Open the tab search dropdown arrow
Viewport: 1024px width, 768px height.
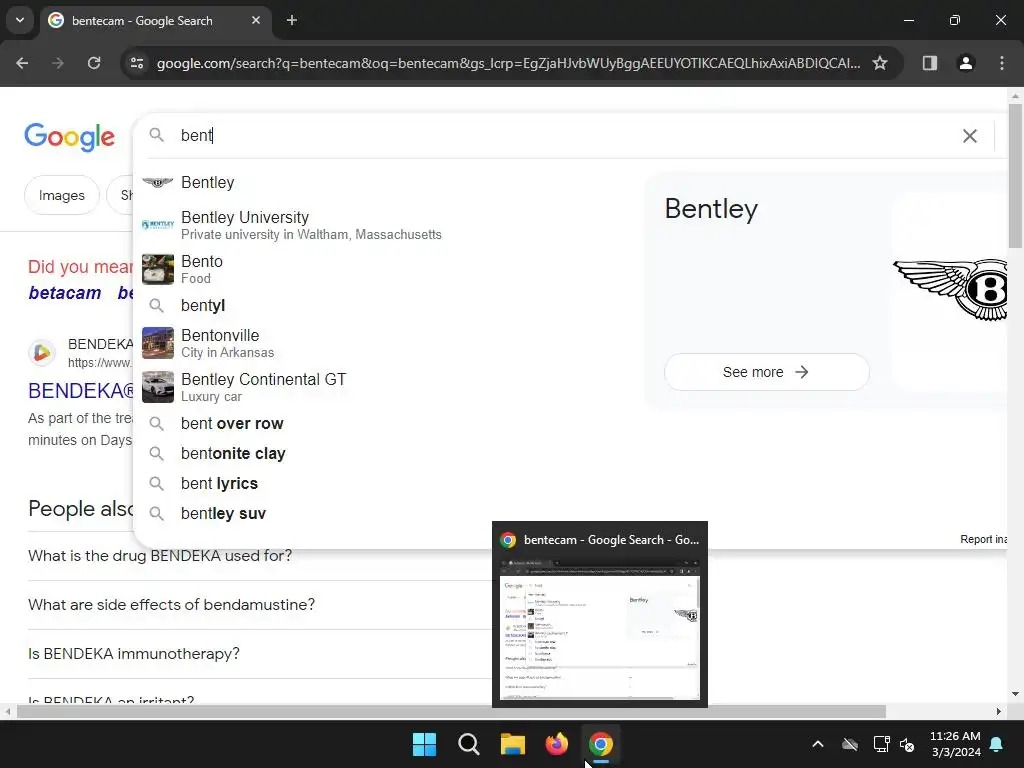[x=20, y=20]
